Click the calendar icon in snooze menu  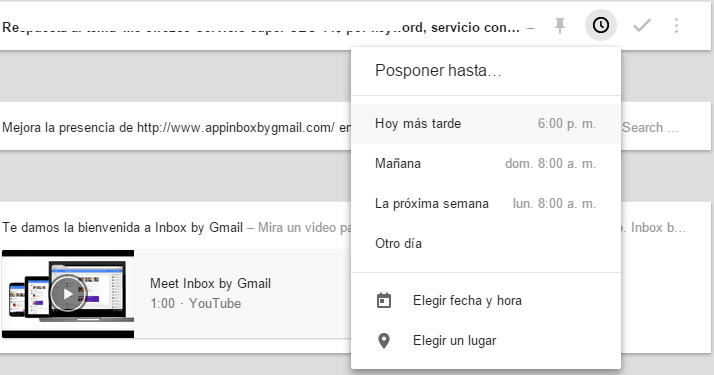(x=384, y=300)
